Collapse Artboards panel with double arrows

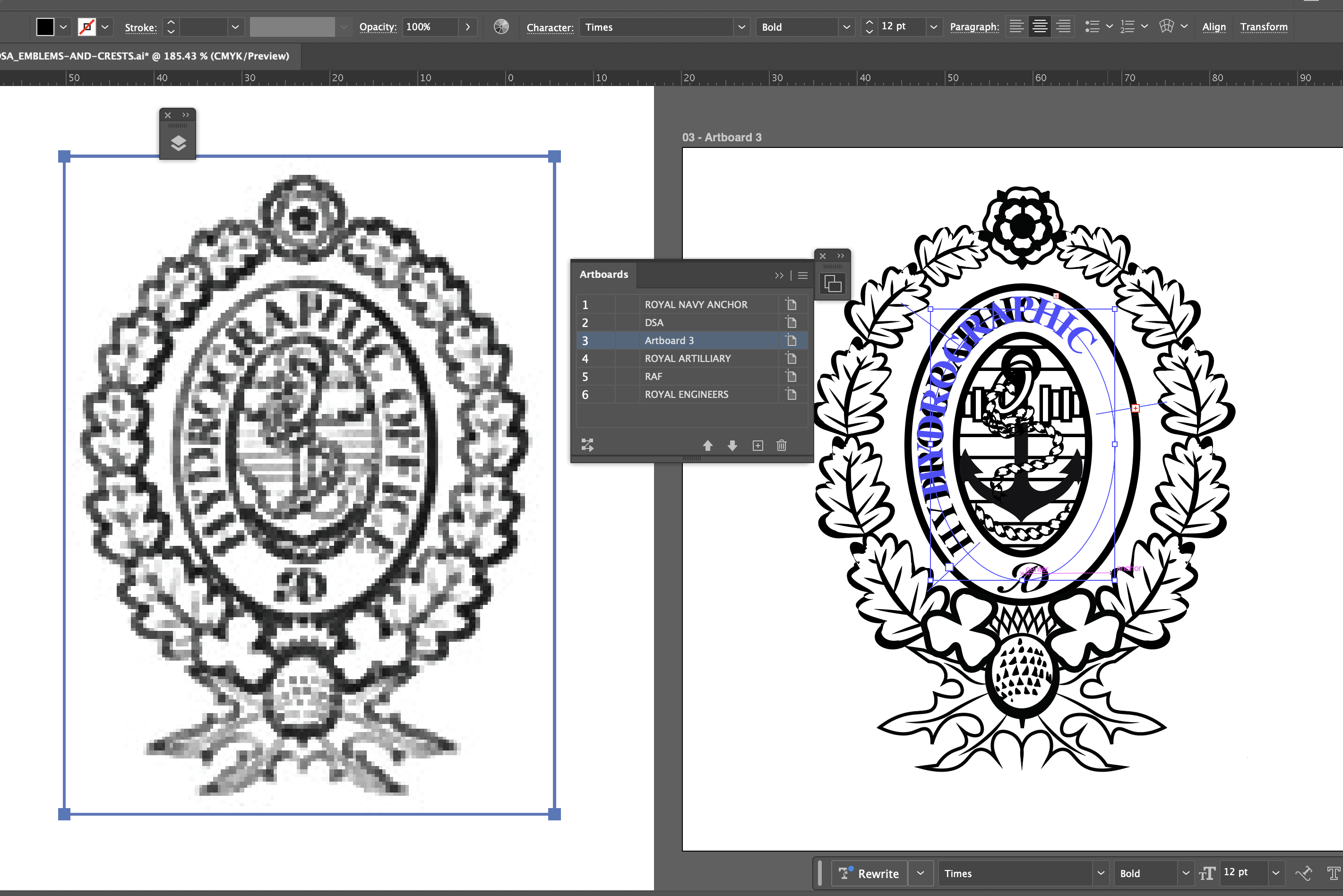779,276
